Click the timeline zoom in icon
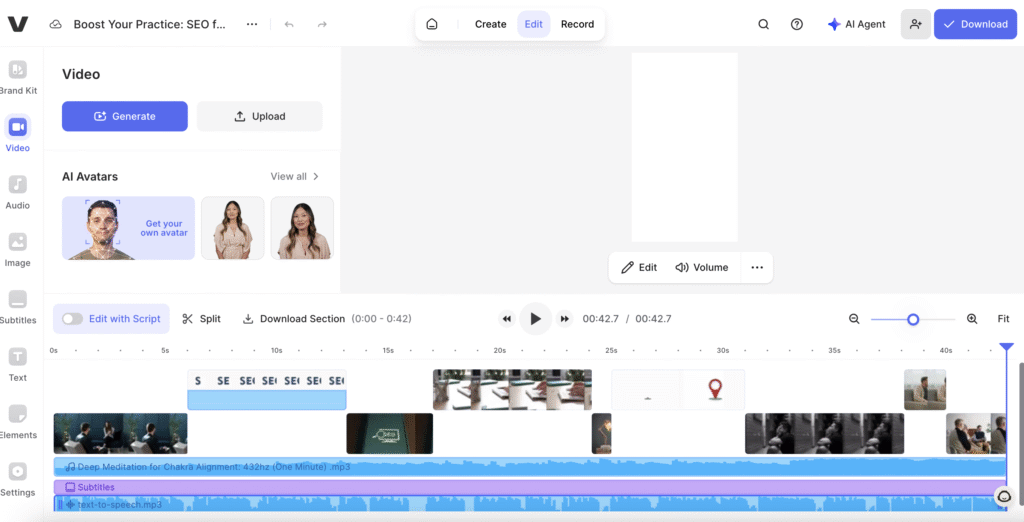The height and width of the screenshot is (522, 1024). point(972,319)
